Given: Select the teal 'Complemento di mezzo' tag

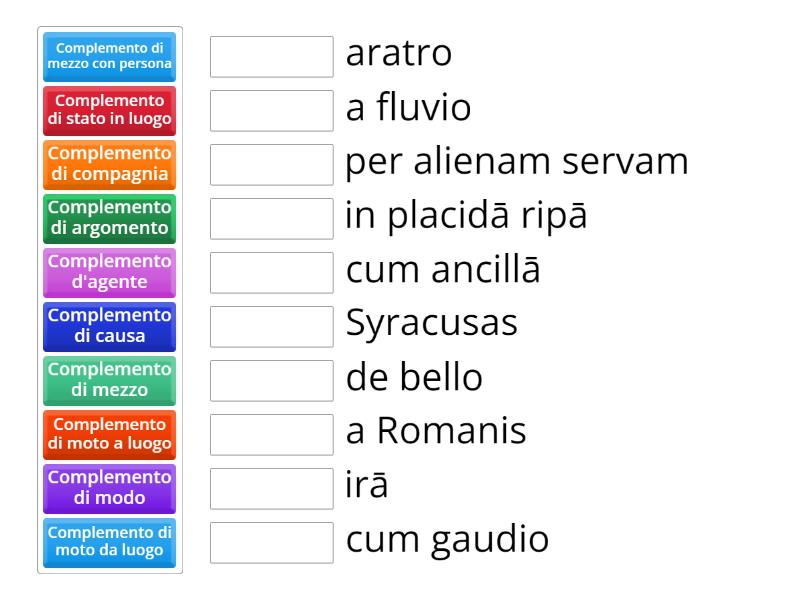Looking at the screenshot, I should tap(109, 380).
